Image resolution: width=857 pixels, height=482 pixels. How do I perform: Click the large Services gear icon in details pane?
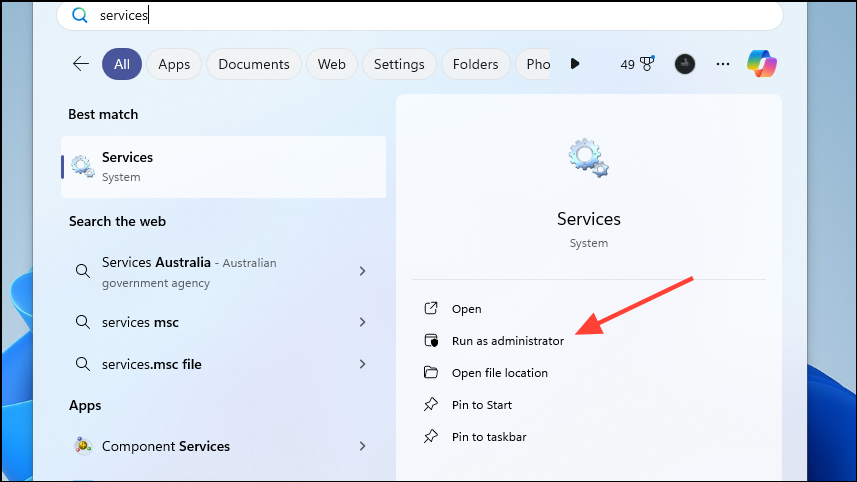pos(588,158)
